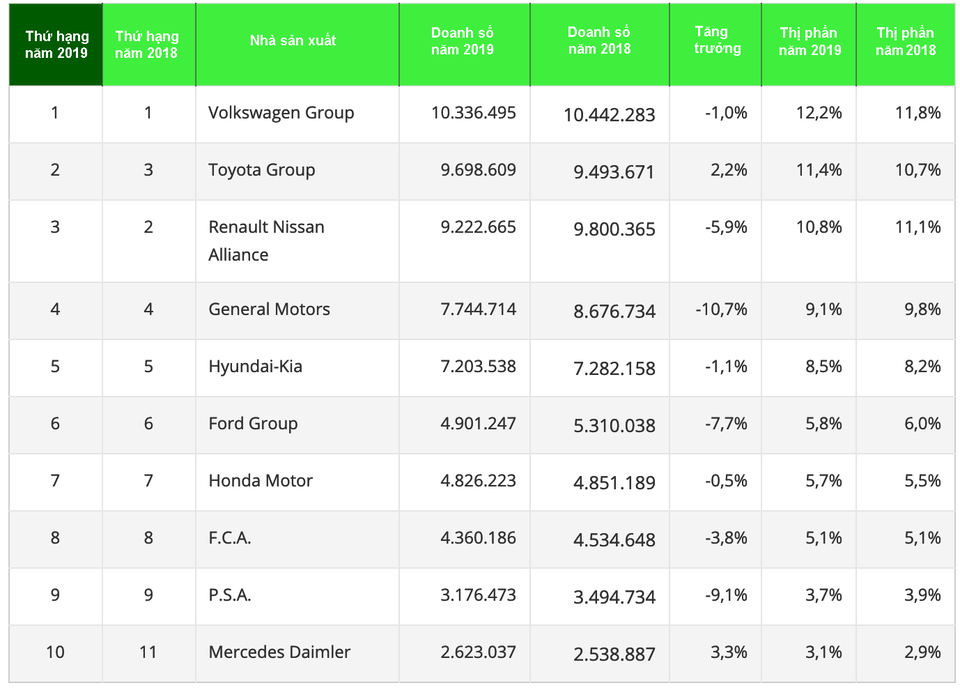The width and height of the screenshot is (960, 690).
Task: Click the -7,7% growth value
Action: 726,423
